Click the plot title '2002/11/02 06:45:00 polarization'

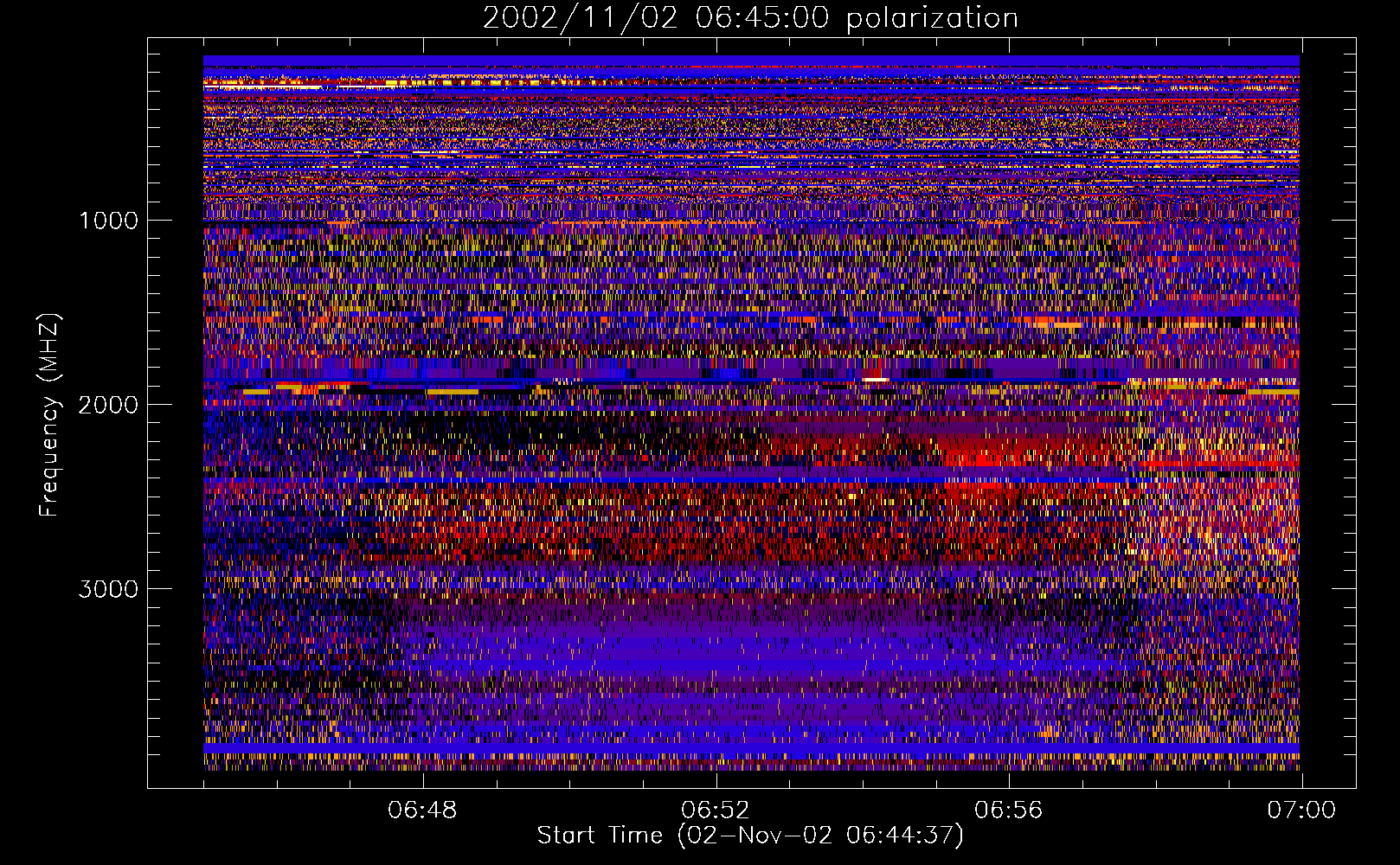point(750,18)
